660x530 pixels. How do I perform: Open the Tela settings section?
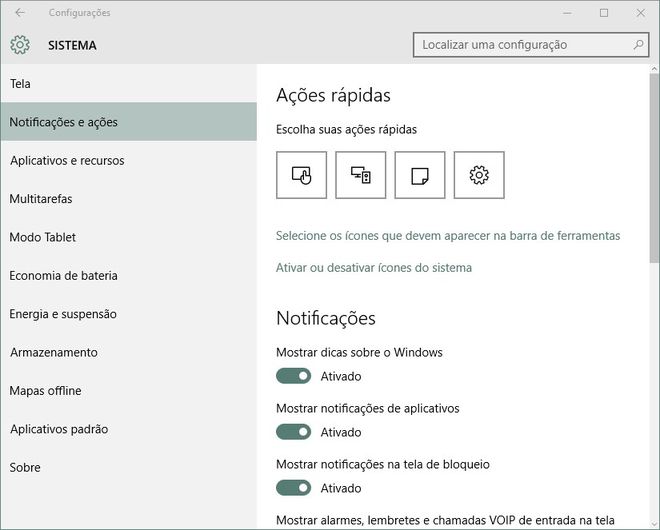[128, 83]
